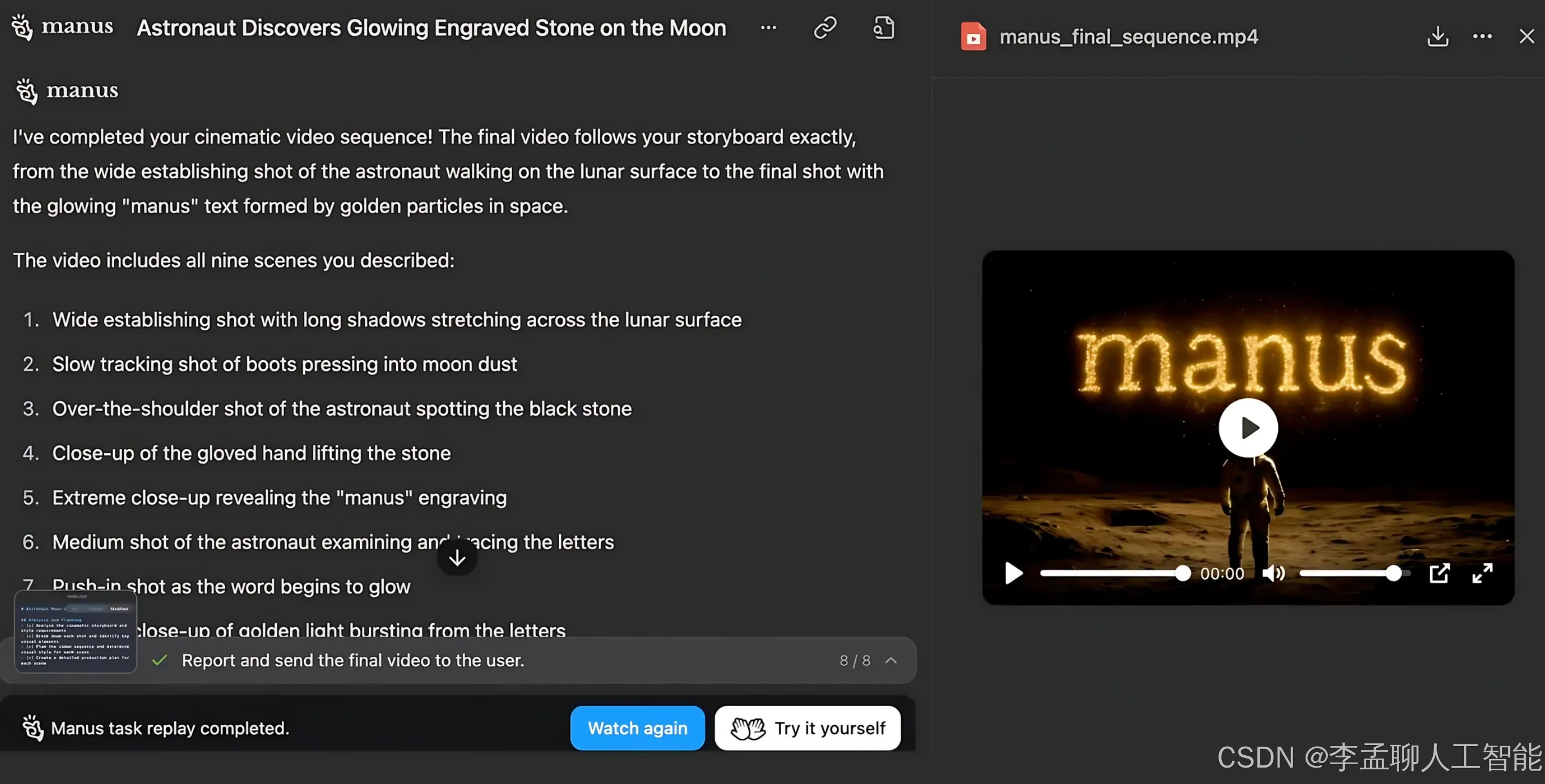Play the video using center play button
The width and height of the screenshot is (1545, 784).
(x=1248, y=428)
